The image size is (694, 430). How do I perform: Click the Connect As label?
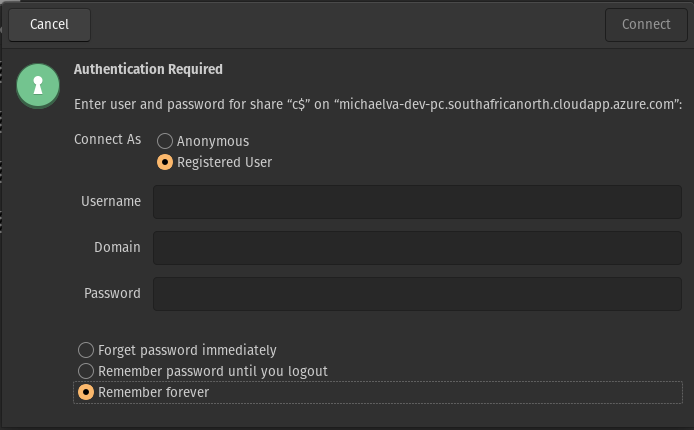click(x=107, y=139)
